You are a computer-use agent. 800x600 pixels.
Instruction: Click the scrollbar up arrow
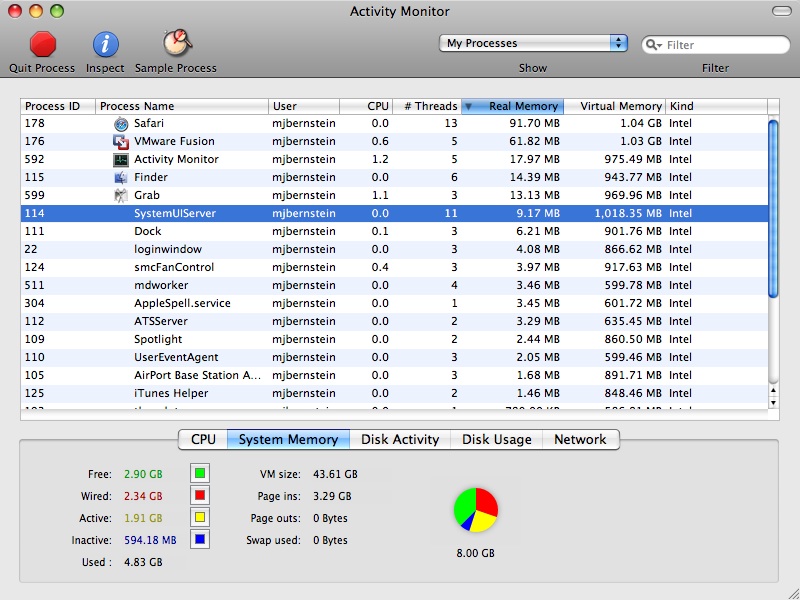773,391
